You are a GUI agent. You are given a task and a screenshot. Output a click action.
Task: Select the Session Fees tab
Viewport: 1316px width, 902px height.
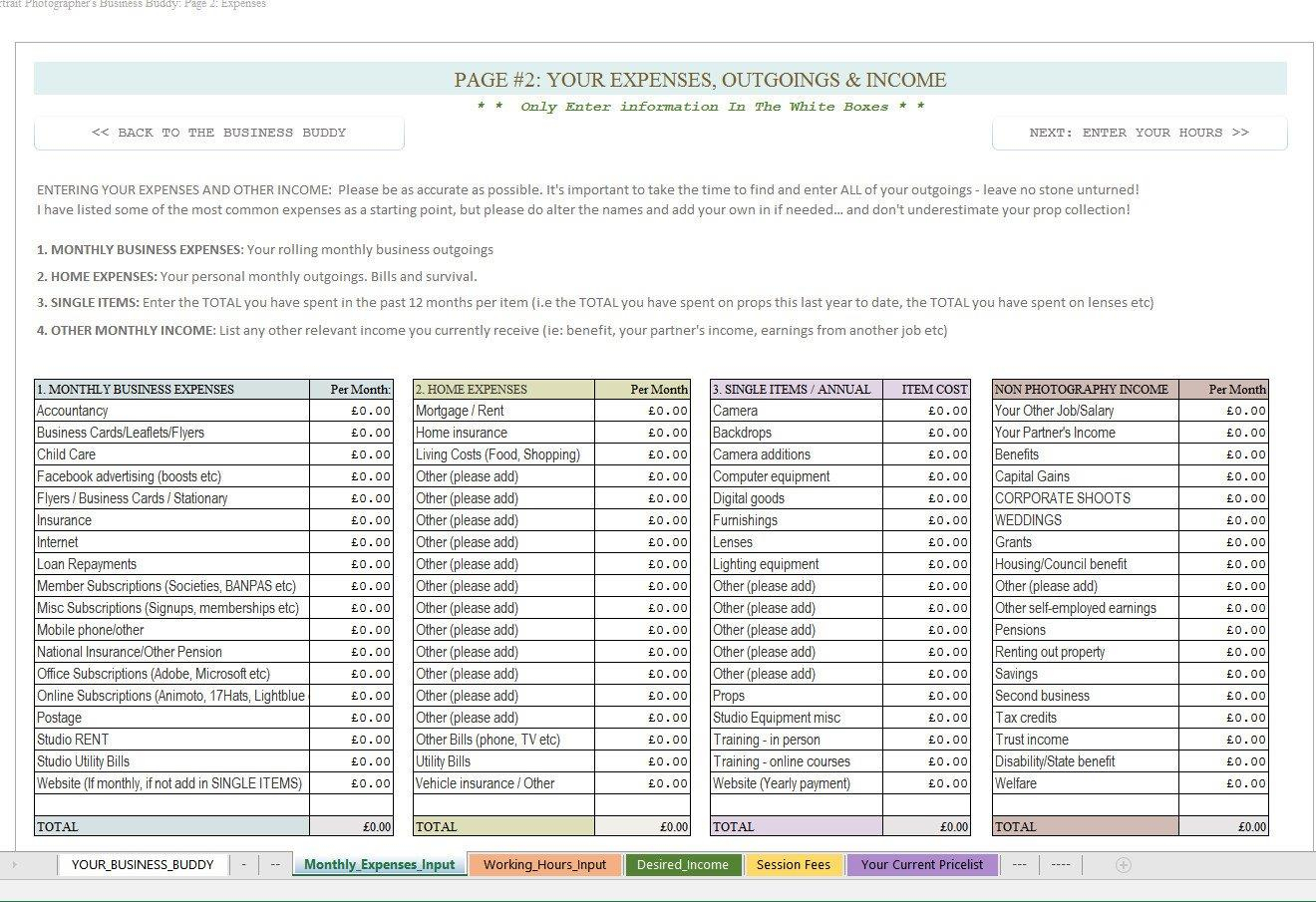[793, 865]
